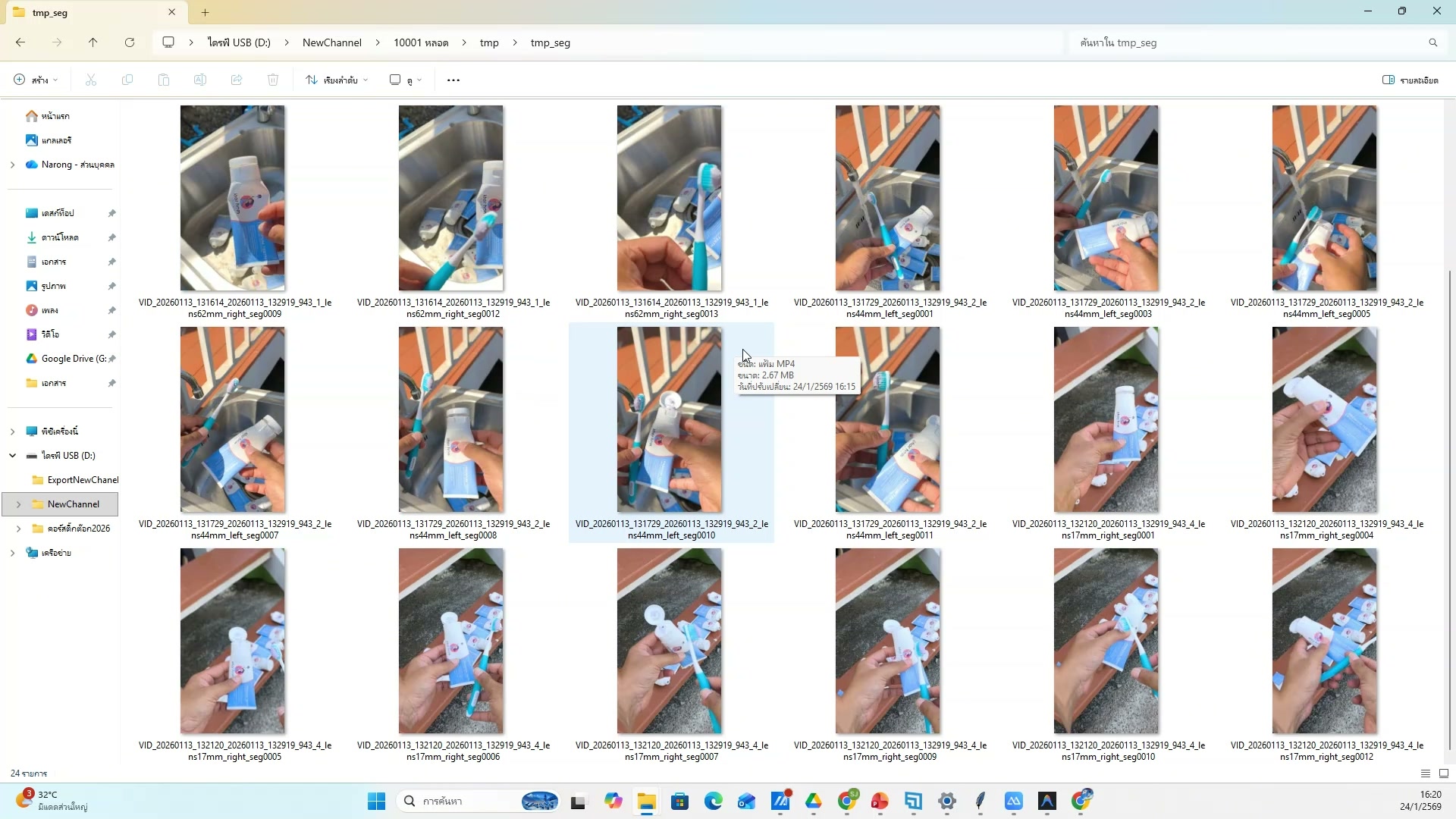Viewport: 1456px width, 819px height.
Task: Go up one folder level arrow
Action: point(93,42)
